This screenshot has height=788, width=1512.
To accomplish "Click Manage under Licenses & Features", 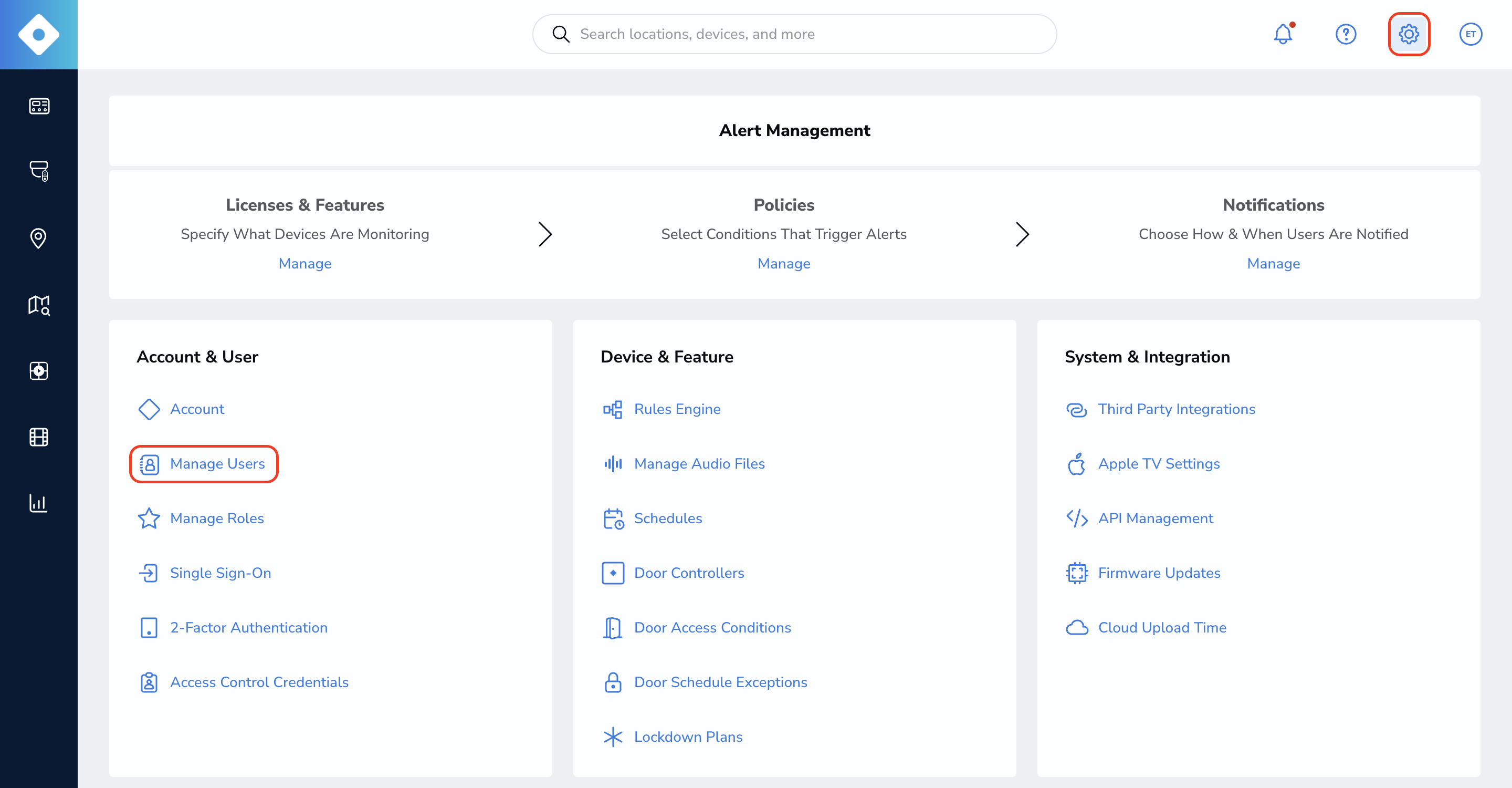I will (x=304, y=264).
